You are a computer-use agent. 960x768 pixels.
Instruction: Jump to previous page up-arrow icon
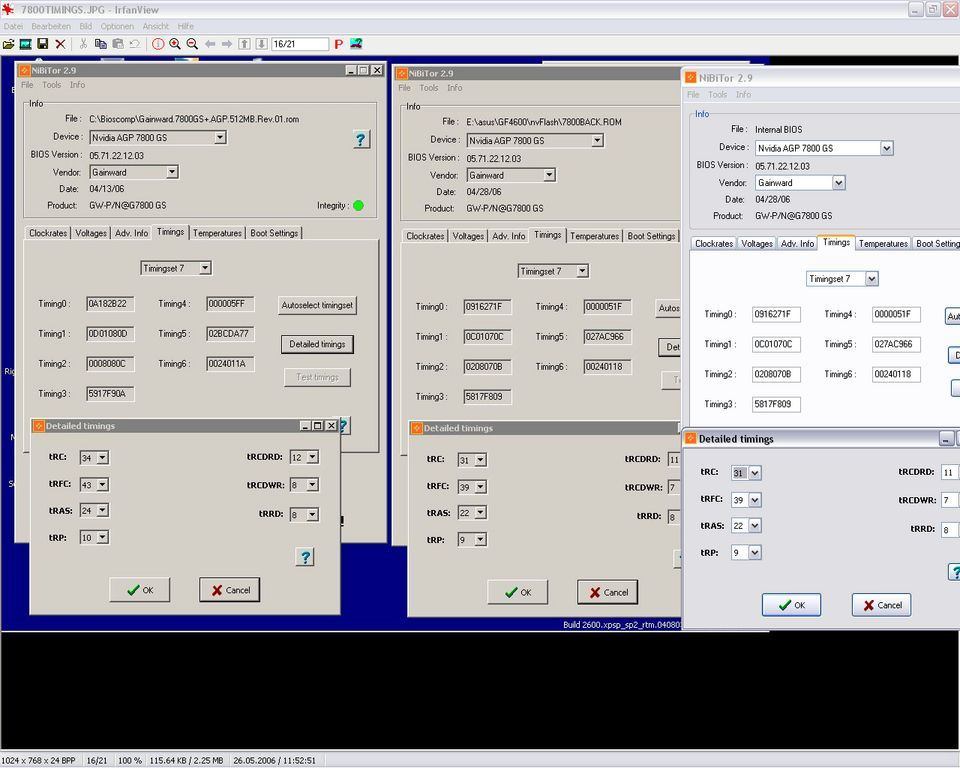244,44
